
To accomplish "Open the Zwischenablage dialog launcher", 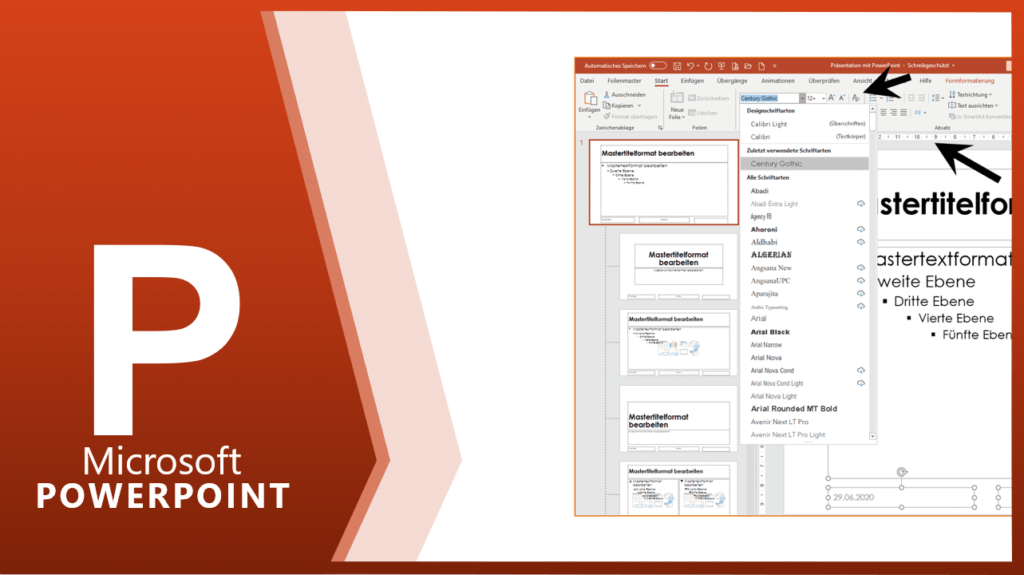I will (x=660, y=128).
